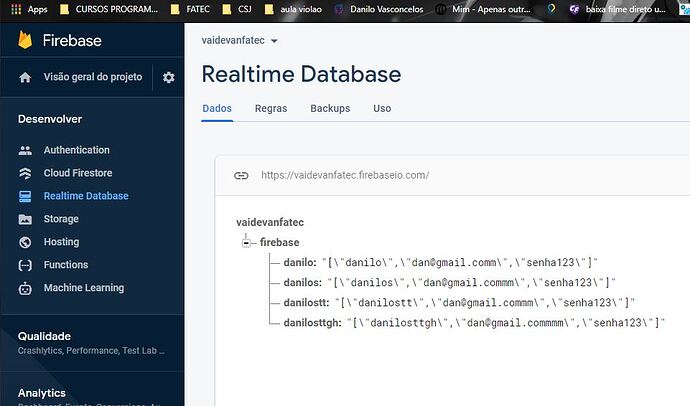Click the Cloud Firestore icon
Image resolution: width=690 pixels, height=406 pixels.
26,173
